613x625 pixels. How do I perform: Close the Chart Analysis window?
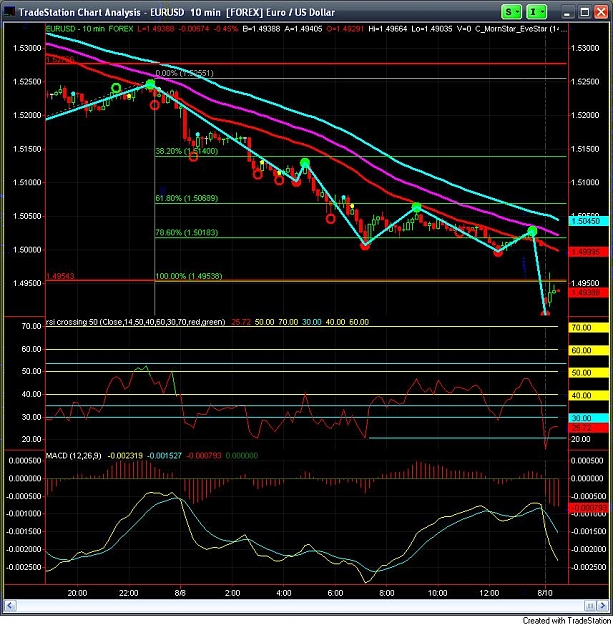pyautogui.click(x=601, y=12)
